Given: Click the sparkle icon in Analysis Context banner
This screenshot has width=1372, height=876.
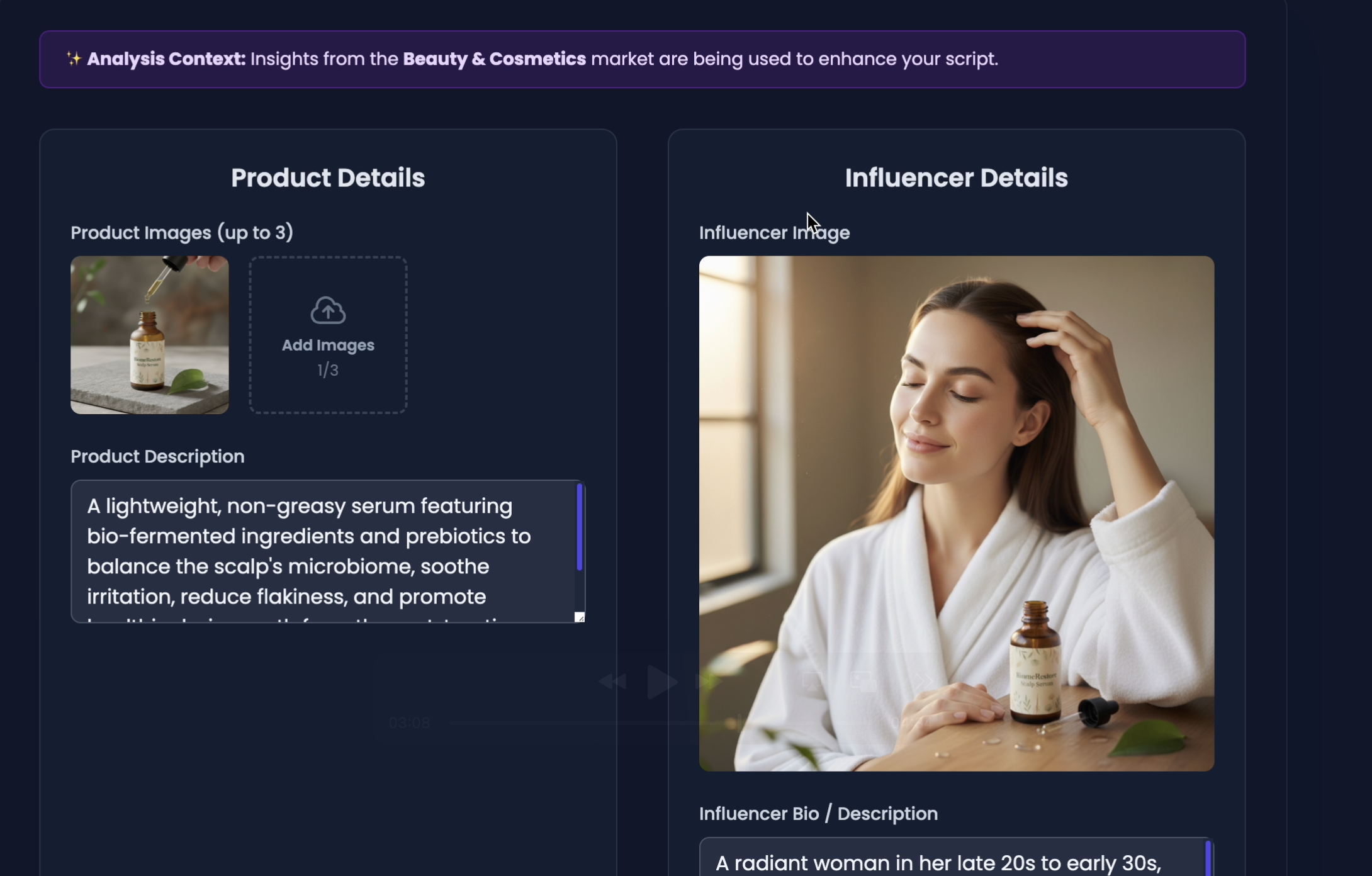Looking at the screenshot, I should point(74,59).
